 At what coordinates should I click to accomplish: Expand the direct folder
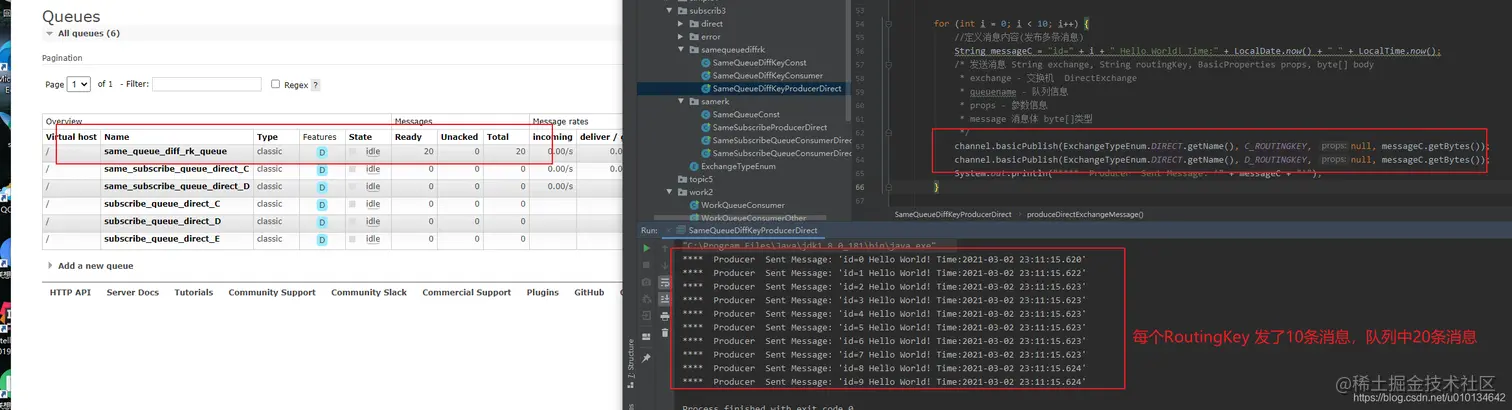(x=680, y=23)
